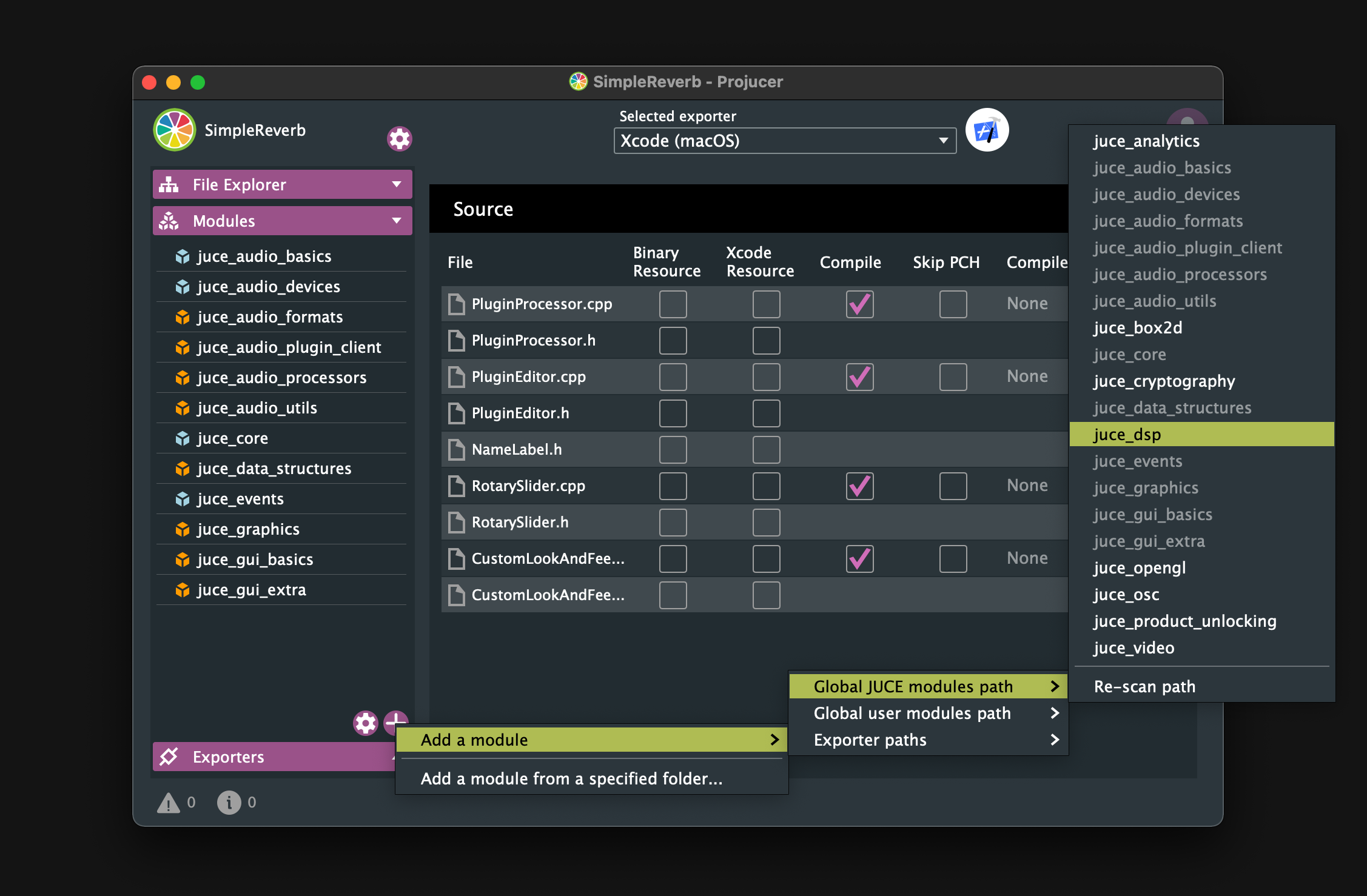This screenshot has width=1367, height=896.
Task: Click the Exporters wrench icon
Action: pyautogui.click(x=169, y=756)
